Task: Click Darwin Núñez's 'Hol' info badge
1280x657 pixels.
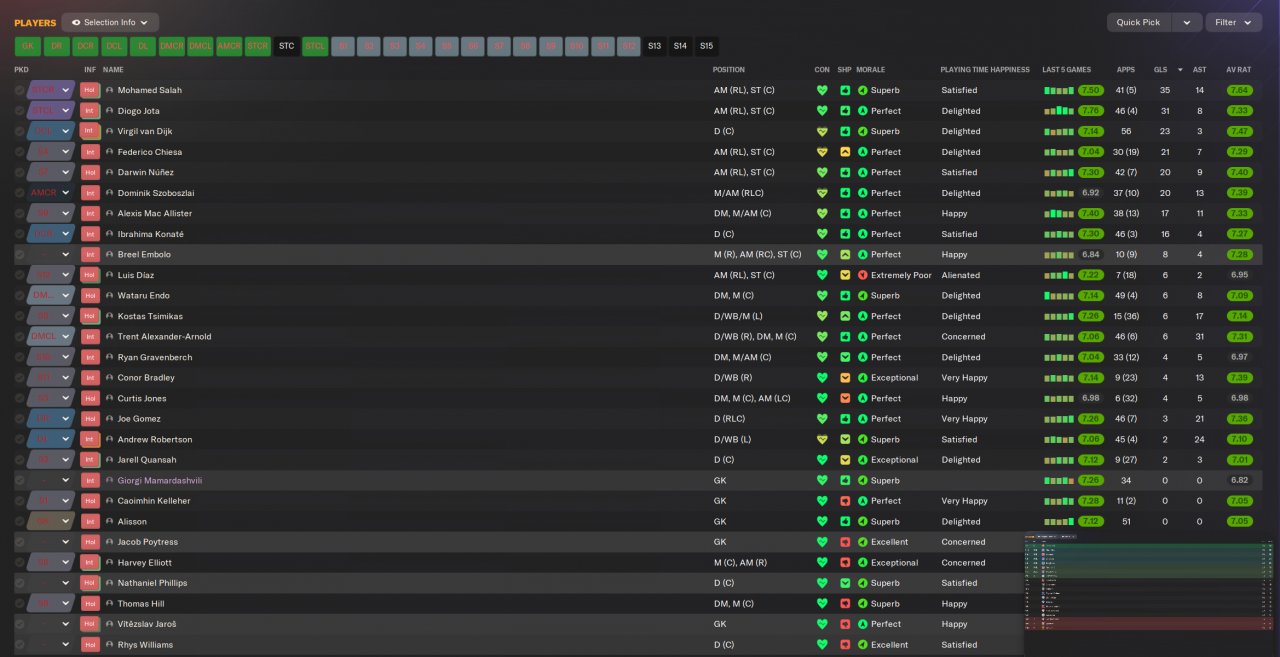Action: point(90,172)
